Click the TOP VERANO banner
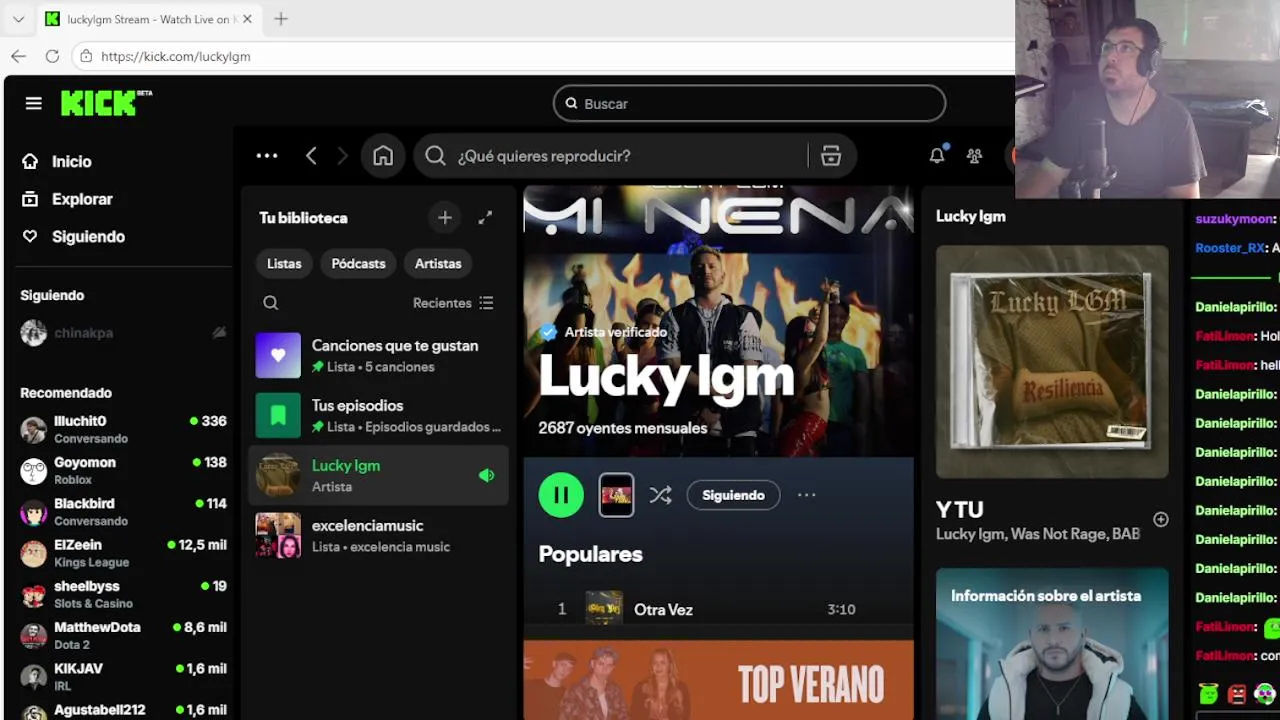Image resolution: width=1280 pixels, height=720 pixels. click(x=718, y=680)
